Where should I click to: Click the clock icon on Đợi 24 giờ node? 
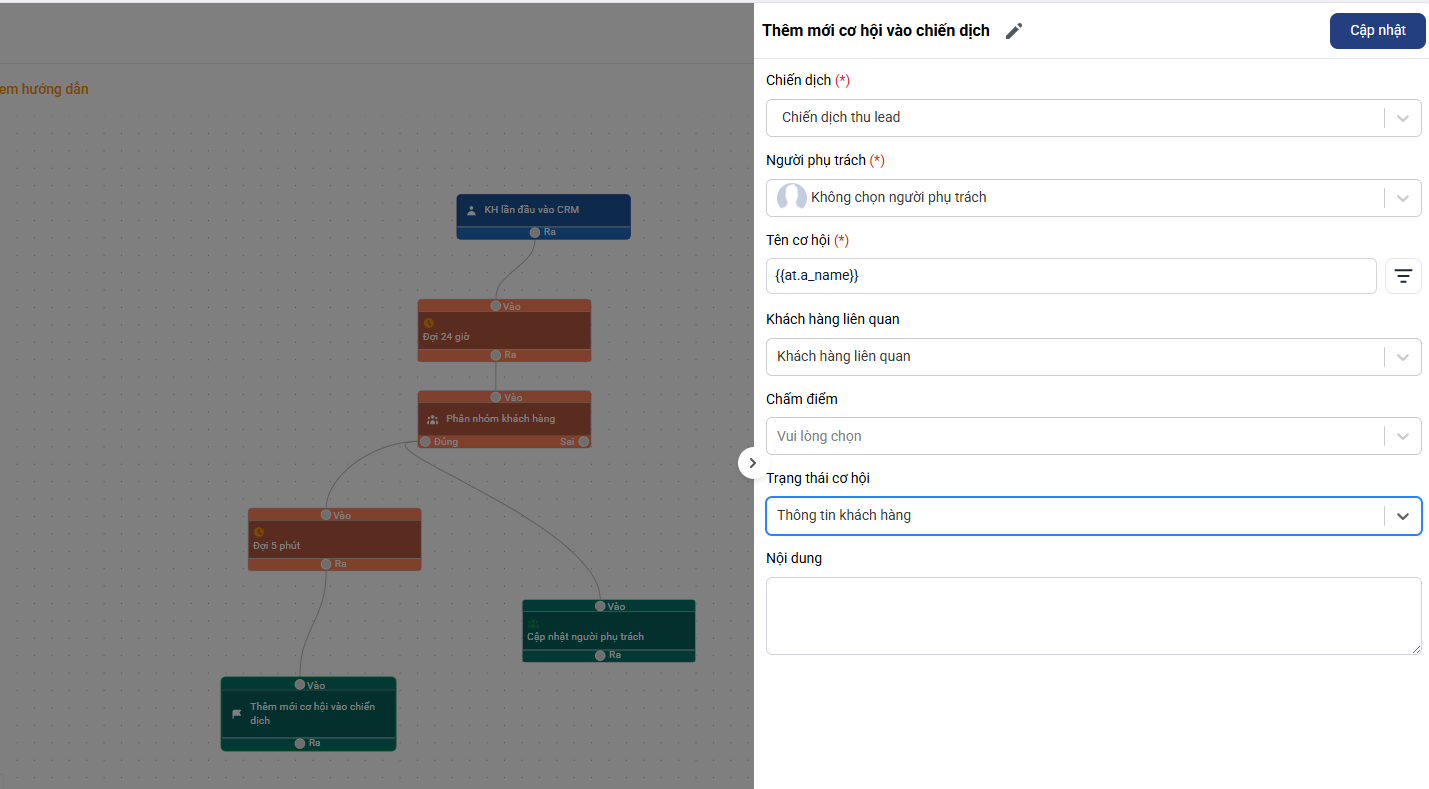click(x=429, y=323)
